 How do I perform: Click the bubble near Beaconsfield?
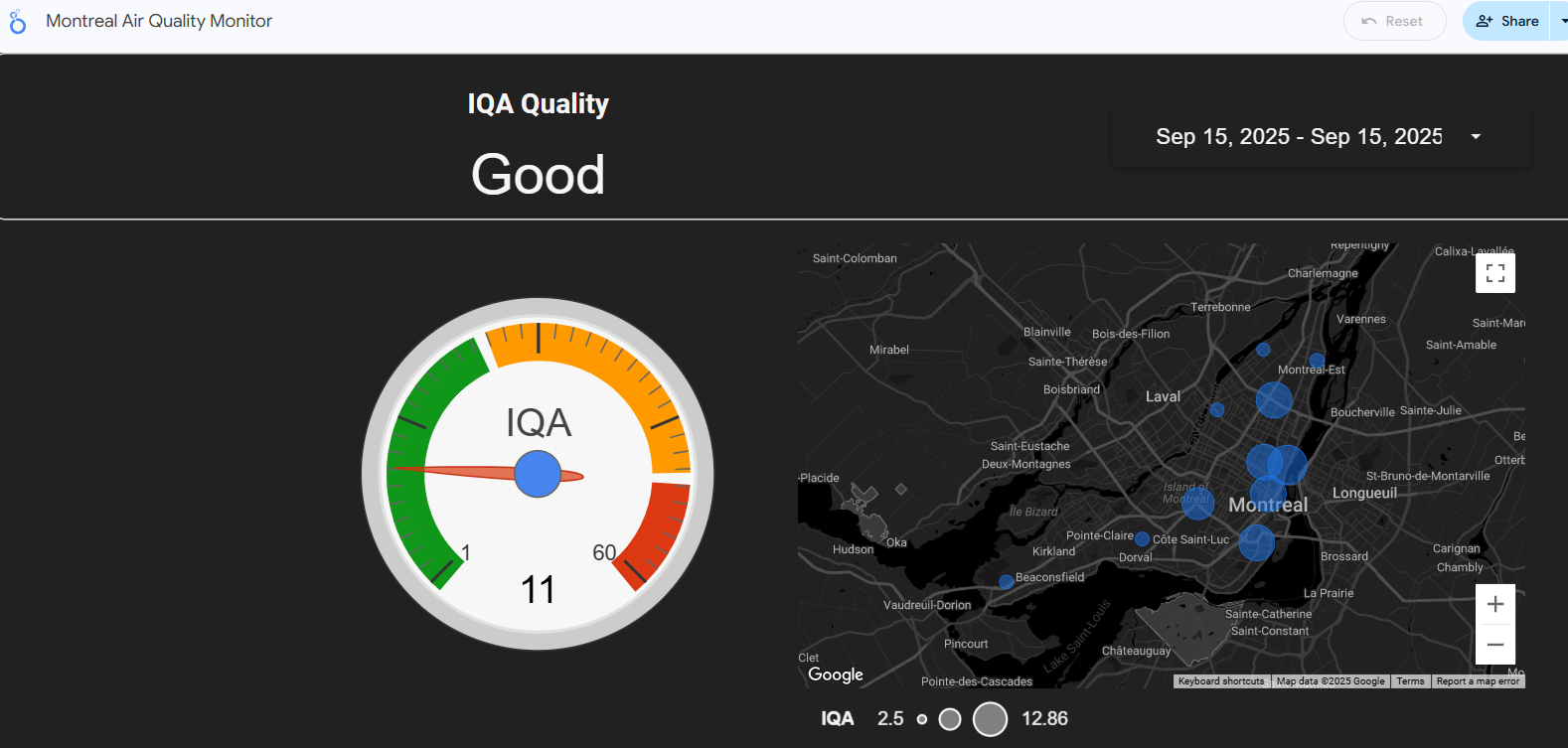[1006, 582]
